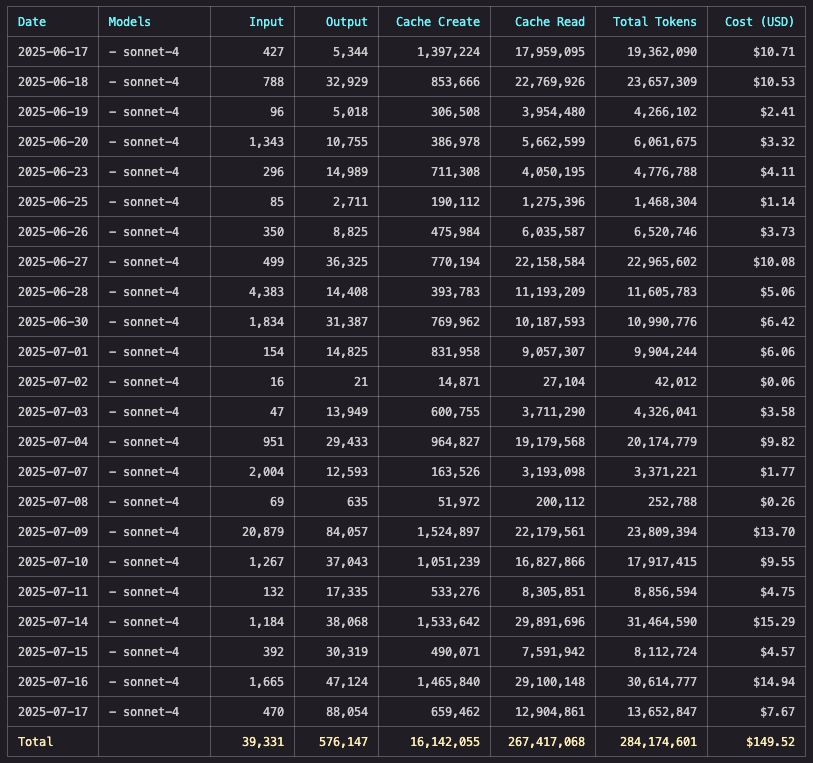Click the date 2025-06-25
813x763 pixels.
coord(53,202)
